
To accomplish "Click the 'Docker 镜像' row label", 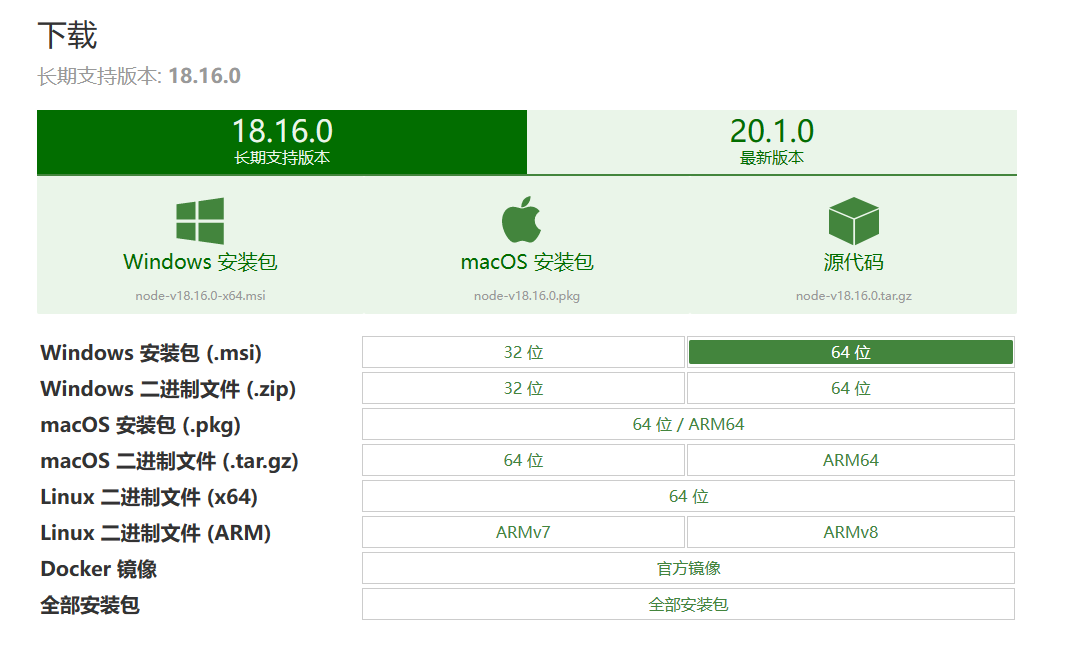I will tap(99, 569).
